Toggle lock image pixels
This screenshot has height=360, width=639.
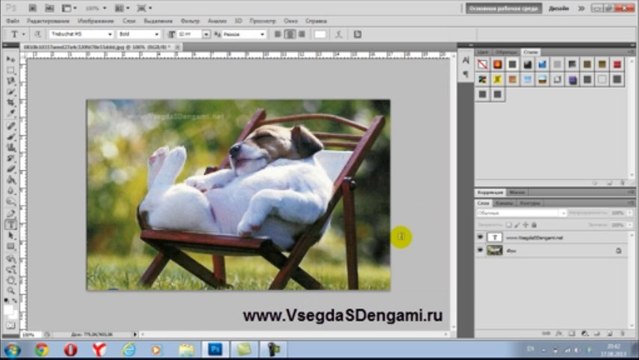tap(517, 225)
